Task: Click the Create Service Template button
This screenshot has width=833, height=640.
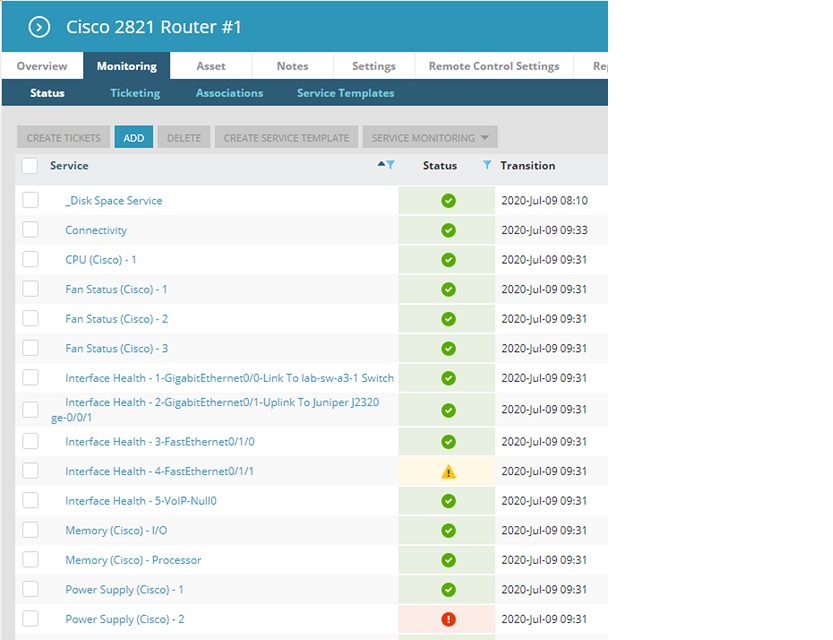Action: (286, 138)
